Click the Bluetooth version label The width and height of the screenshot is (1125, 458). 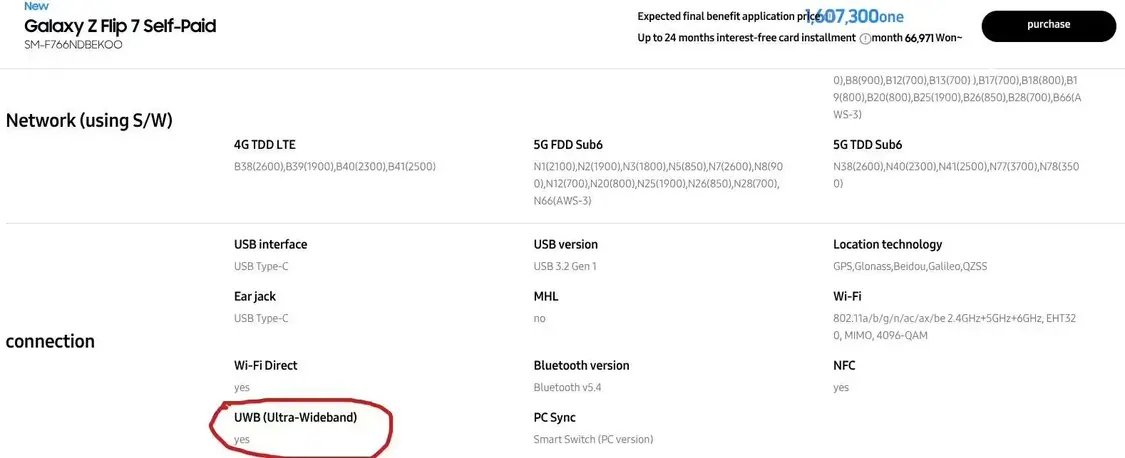581,365
